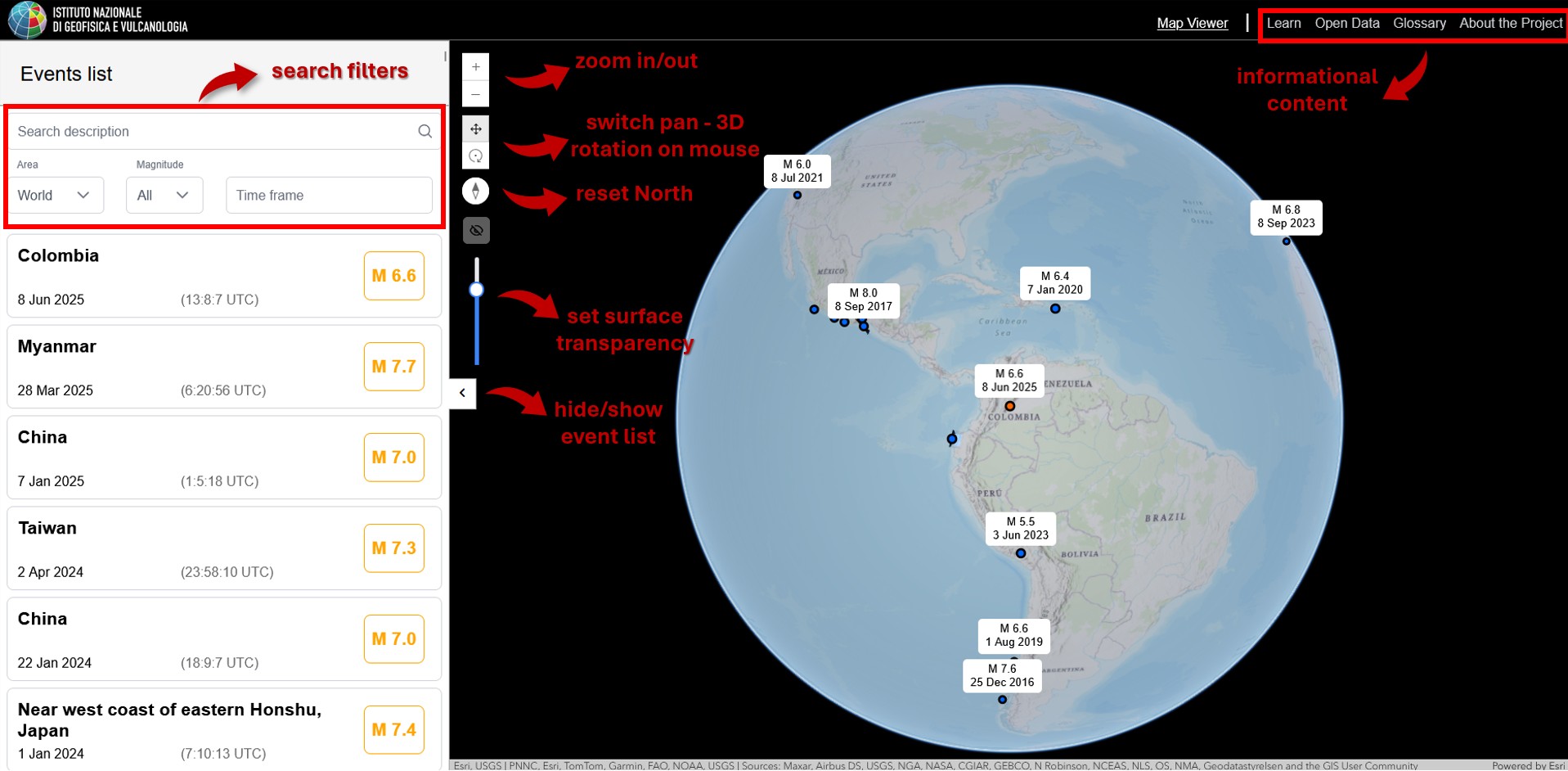Reset map orientation with the compass
Image resolution: width=1568 pixels, height=771 pixels.
pos(475,191)
